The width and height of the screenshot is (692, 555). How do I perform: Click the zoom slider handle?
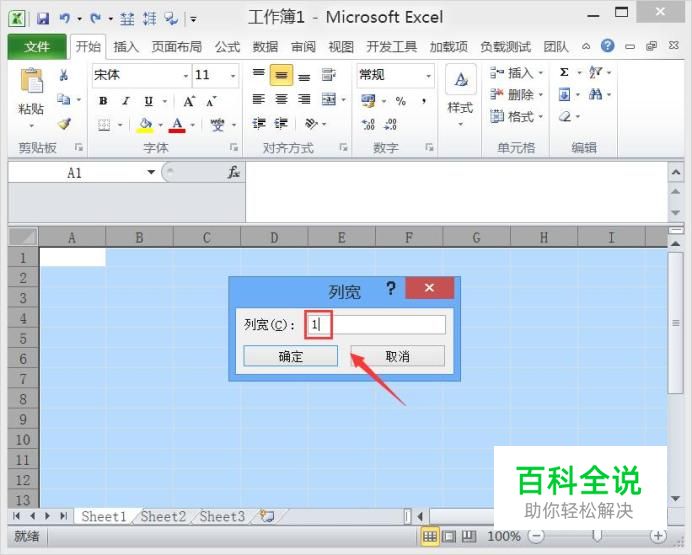(597, 536)
